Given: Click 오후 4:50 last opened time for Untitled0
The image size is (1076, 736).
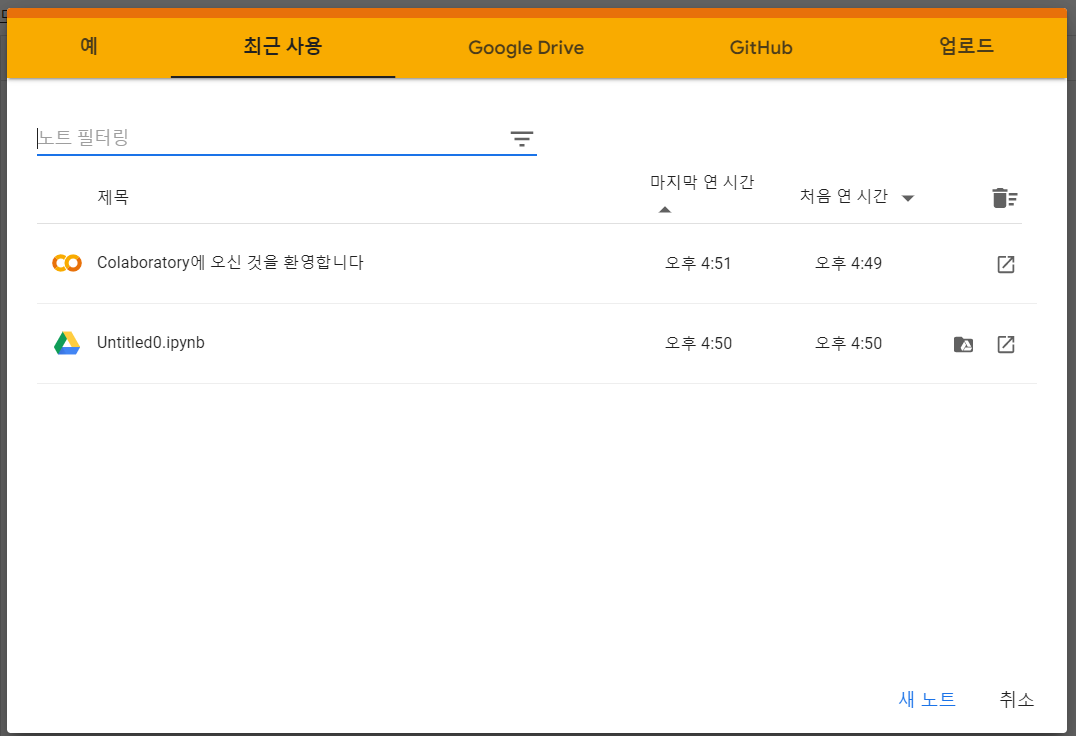Looking at the screenshot, I should (x=698, y=344).
